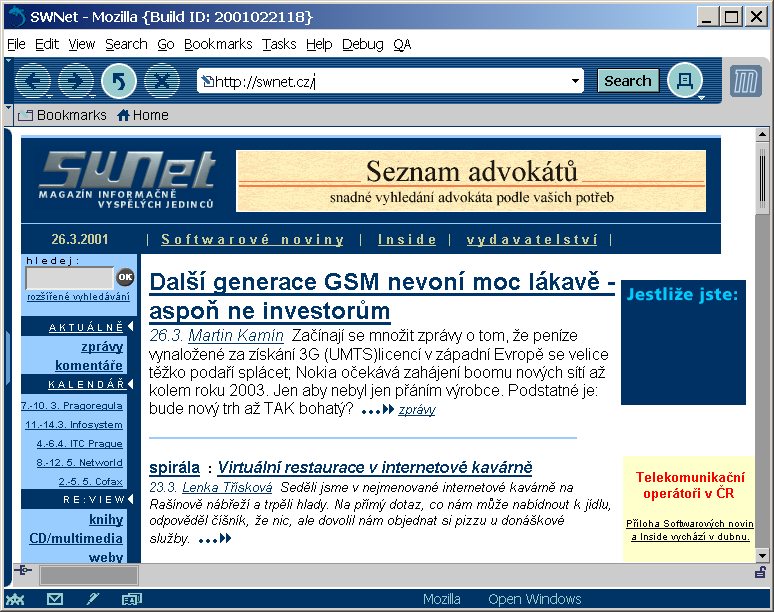Click author link Martin Kamín

pos(236,336)
